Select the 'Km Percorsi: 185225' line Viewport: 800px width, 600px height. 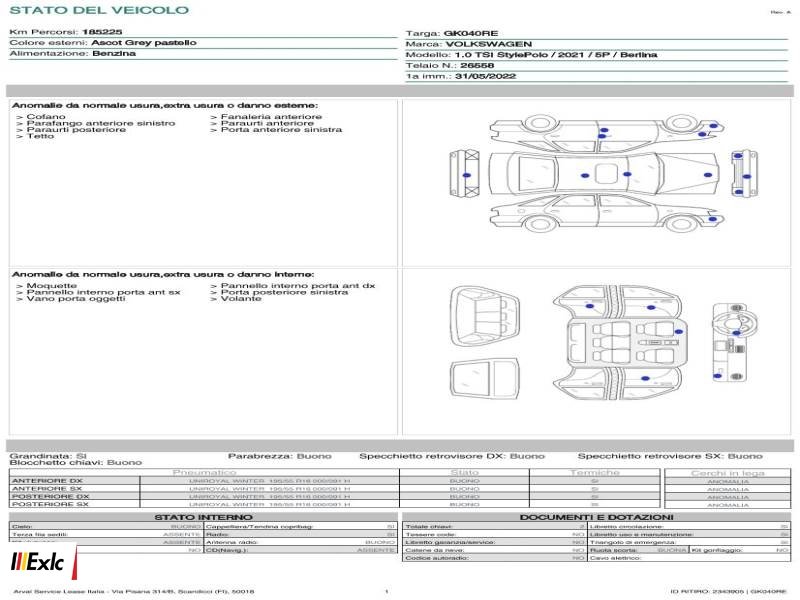coord(66,32)
